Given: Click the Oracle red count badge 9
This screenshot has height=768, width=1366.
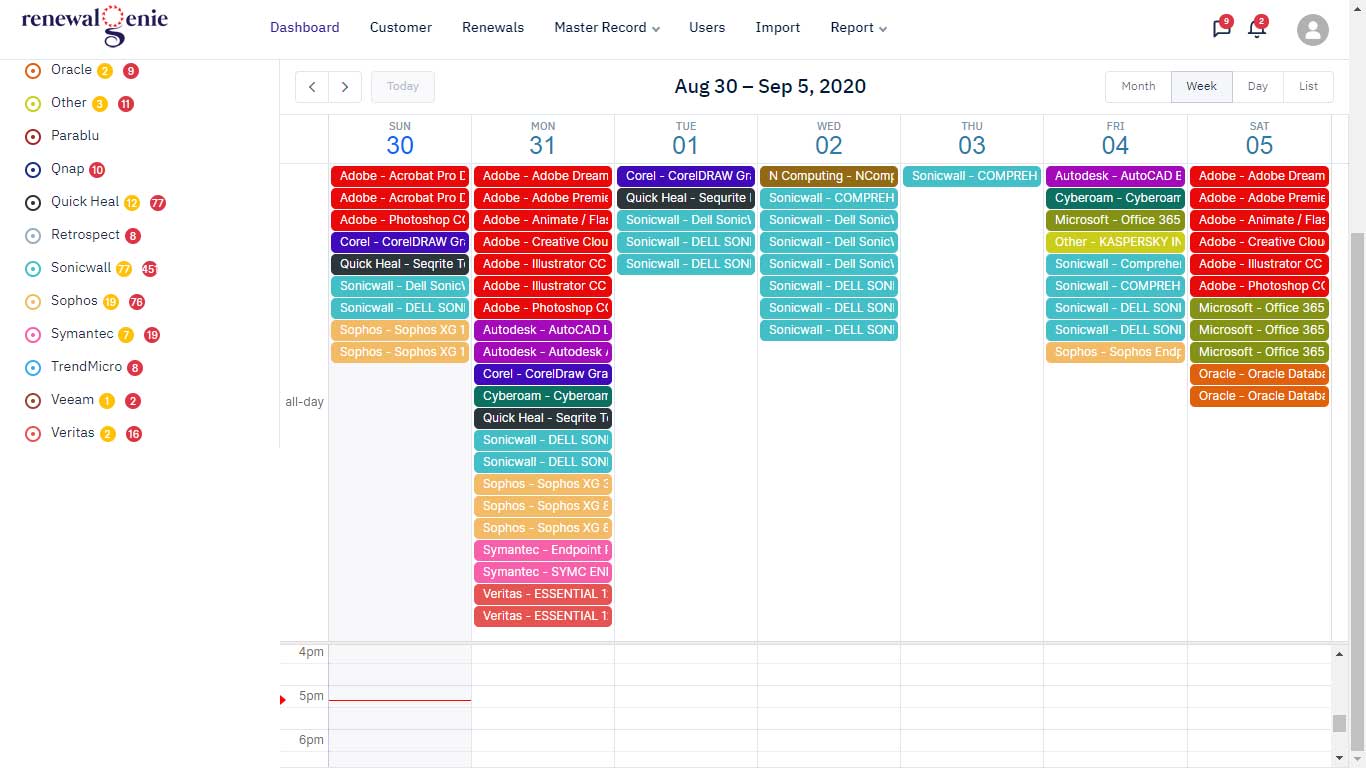Looking at the screenshot, I should tap(130, 71).
